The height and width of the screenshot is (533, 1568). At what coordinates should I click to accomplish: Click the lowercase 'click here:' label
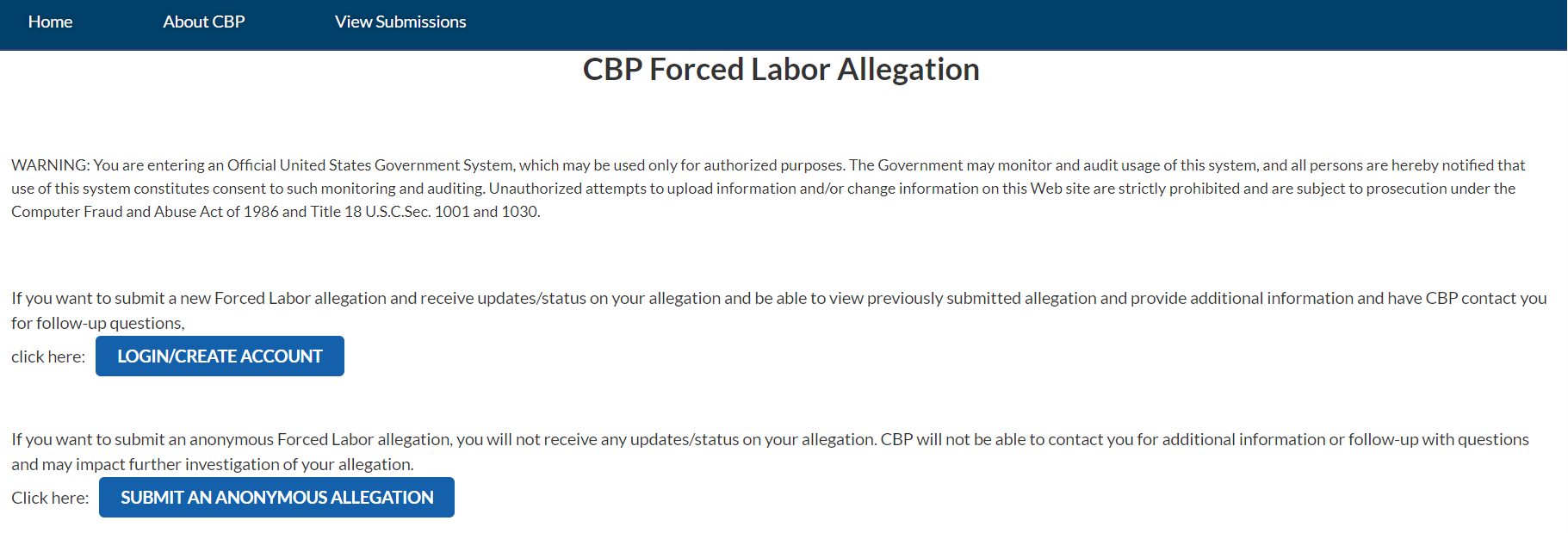click(x=48, y=357)
